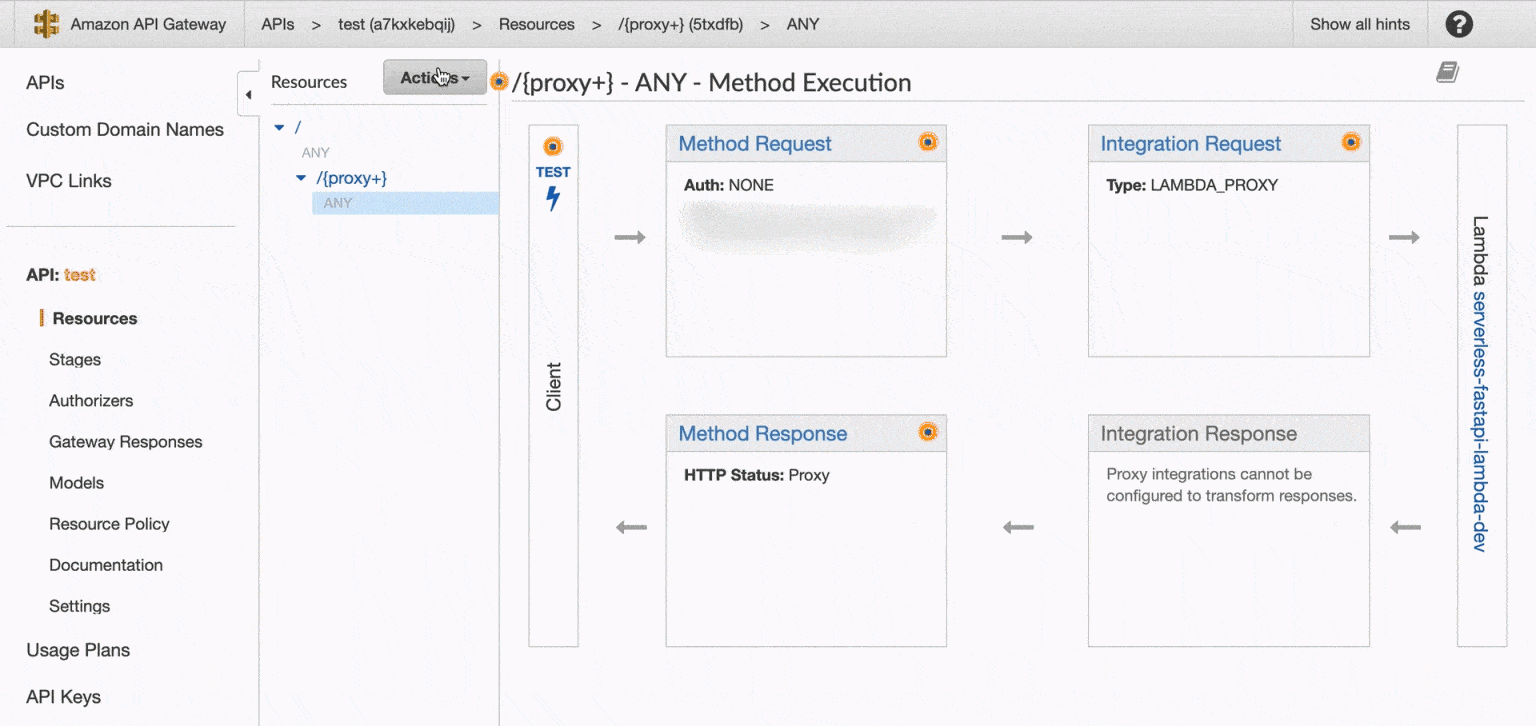Viewport: 1536px width, 726px height.
Task: Click the APIs breadcrumb link
Action: (x=278, y=24)
